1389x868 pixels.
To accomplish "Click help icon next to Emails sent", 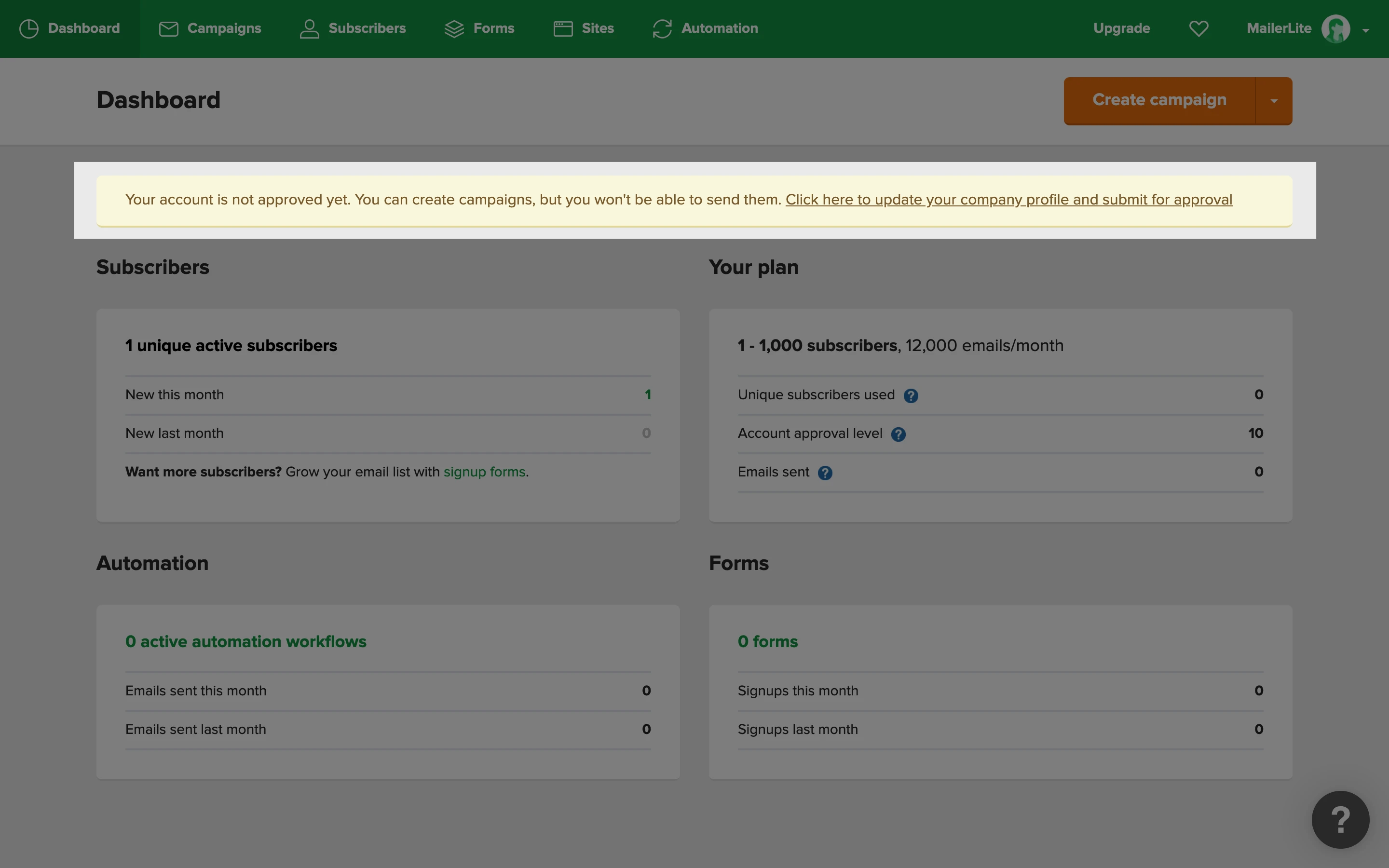I will [825, 473].
